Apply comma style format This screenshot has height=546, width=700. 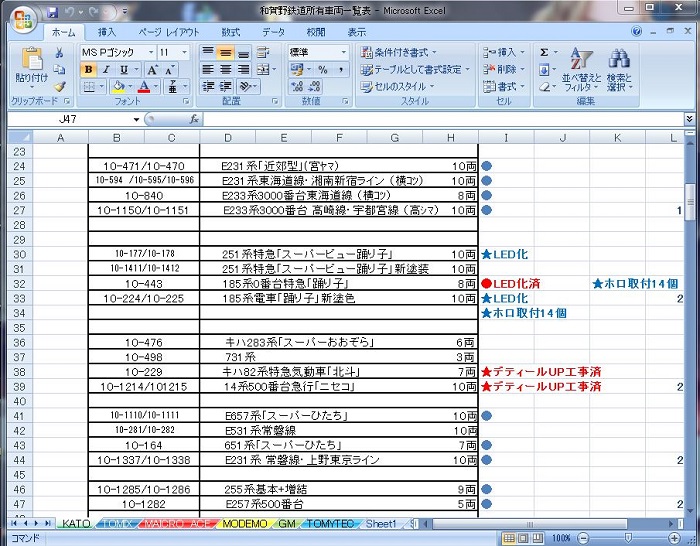[341, 69]
